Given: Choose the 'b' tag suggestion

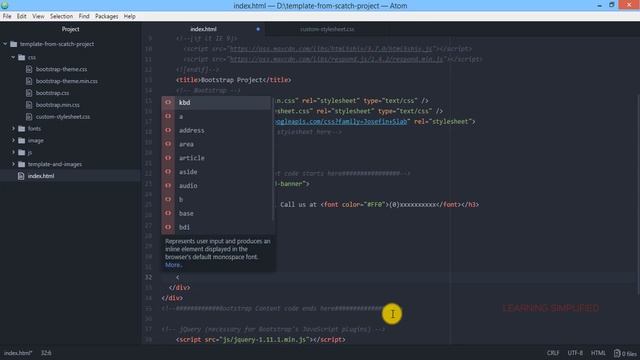Looking at the screenshot, I should tap(216, 200).
